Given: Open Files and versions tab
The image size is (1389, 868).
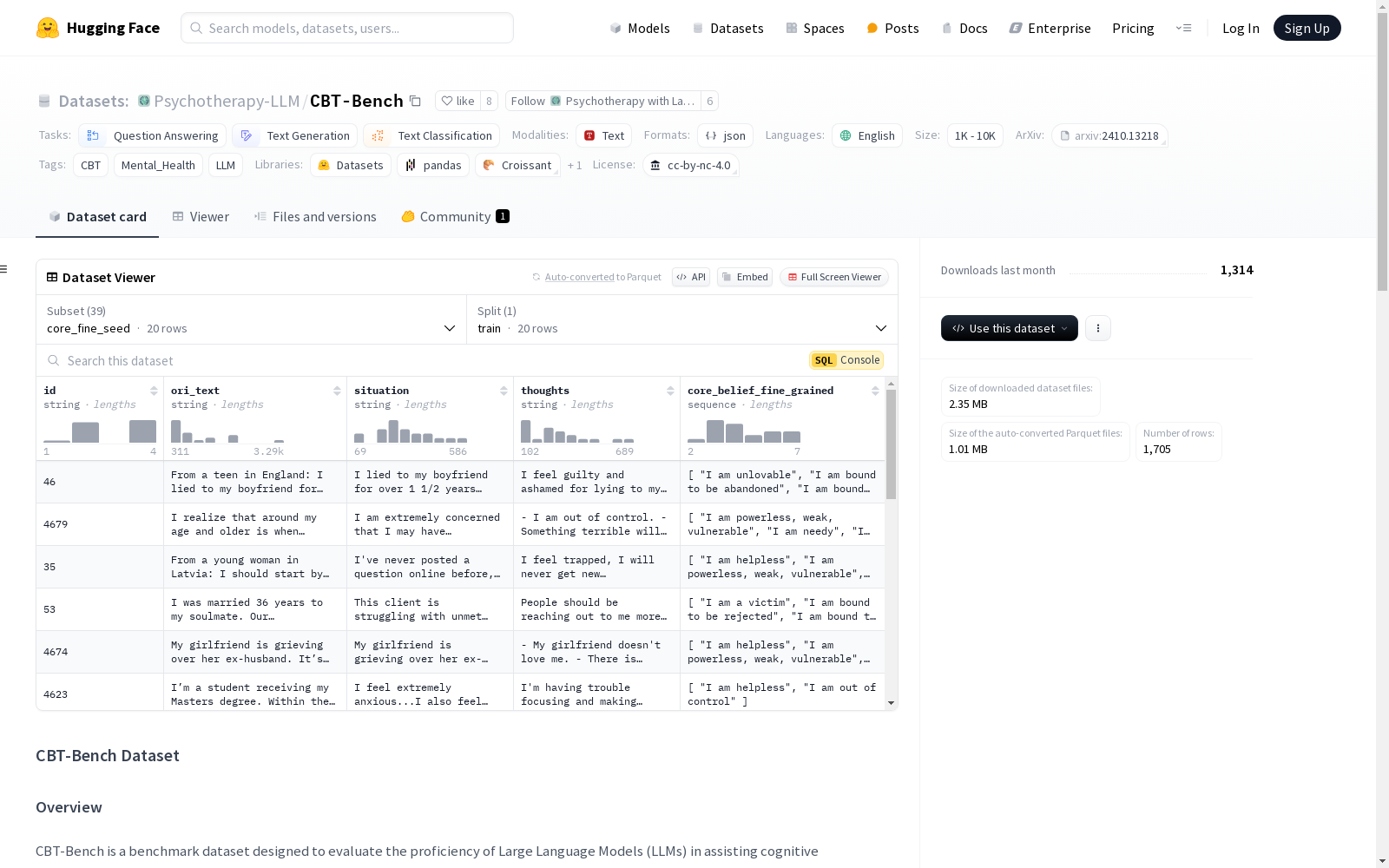Looking at the screenshot, I should coord(315,217).
